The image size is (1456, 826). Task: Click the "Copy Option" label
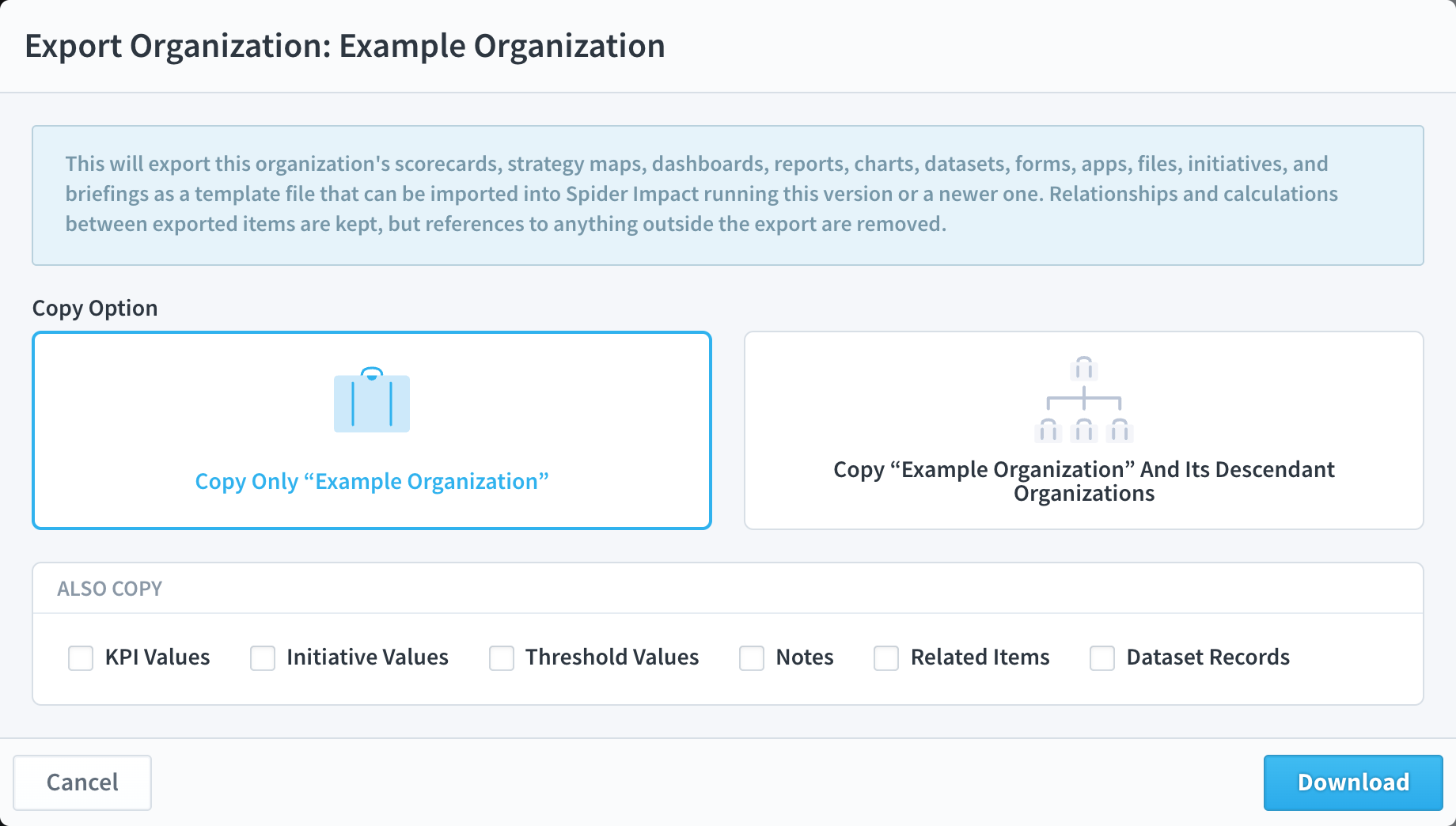(95, 308)
